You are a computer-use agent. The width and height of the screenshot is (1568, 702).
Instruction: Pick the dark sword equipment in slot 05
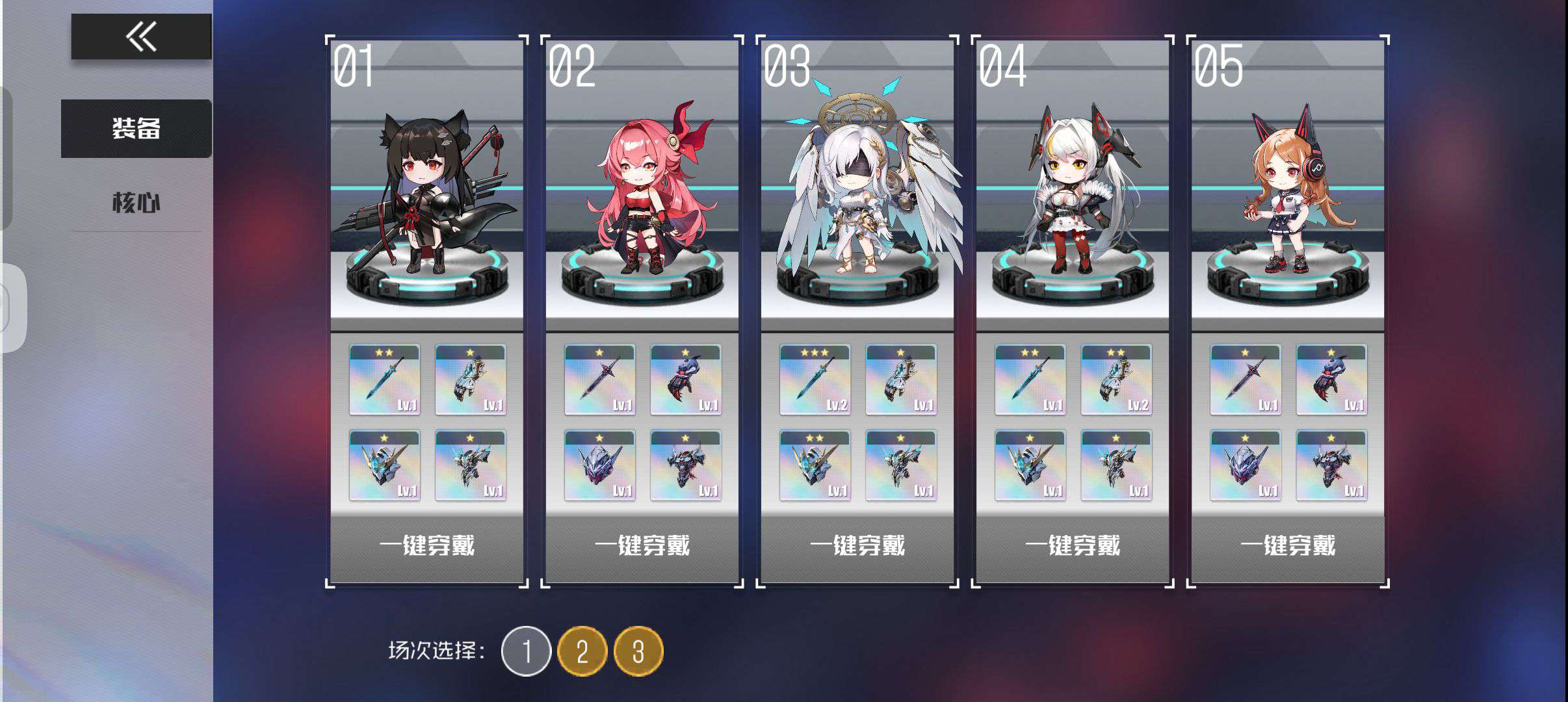tap(1245, 380)
